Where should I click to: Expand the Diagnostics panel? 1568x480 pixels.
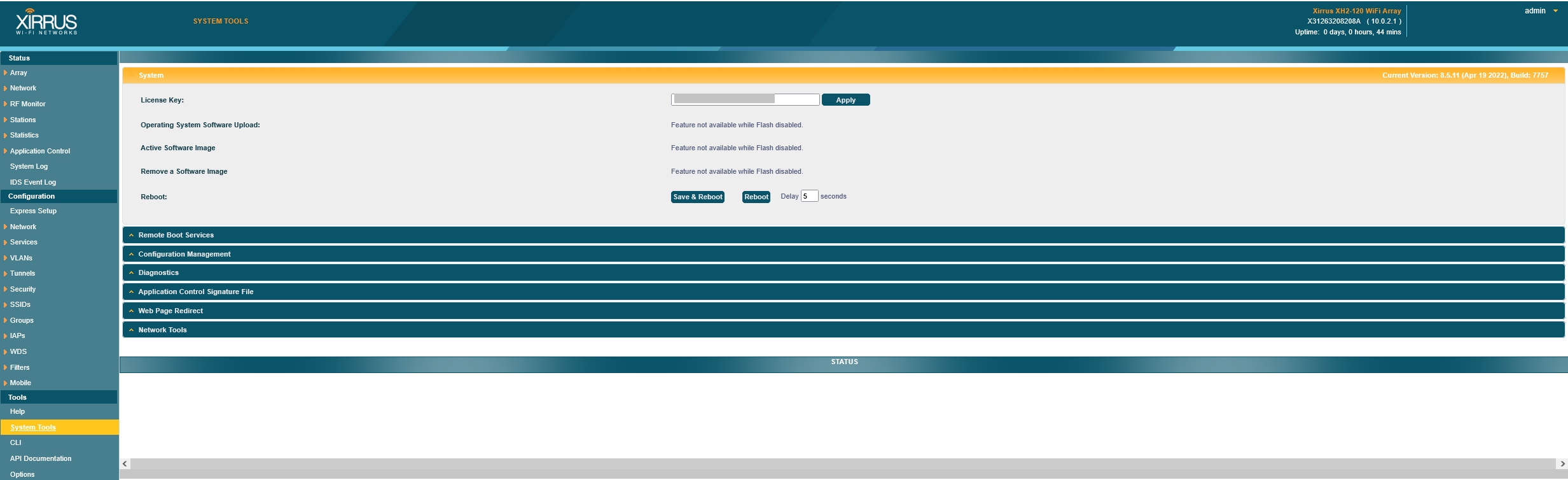tap(158, 272)
